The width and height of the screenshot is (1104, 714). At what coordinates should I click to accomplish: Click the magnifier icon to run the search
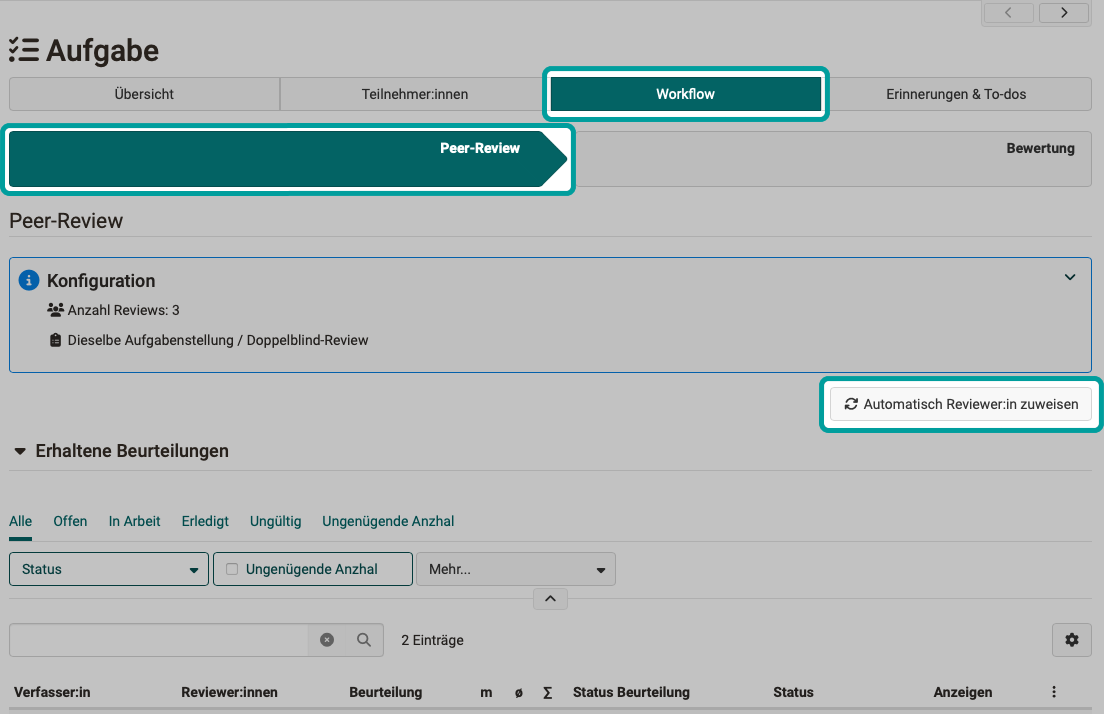pos(363,639)
